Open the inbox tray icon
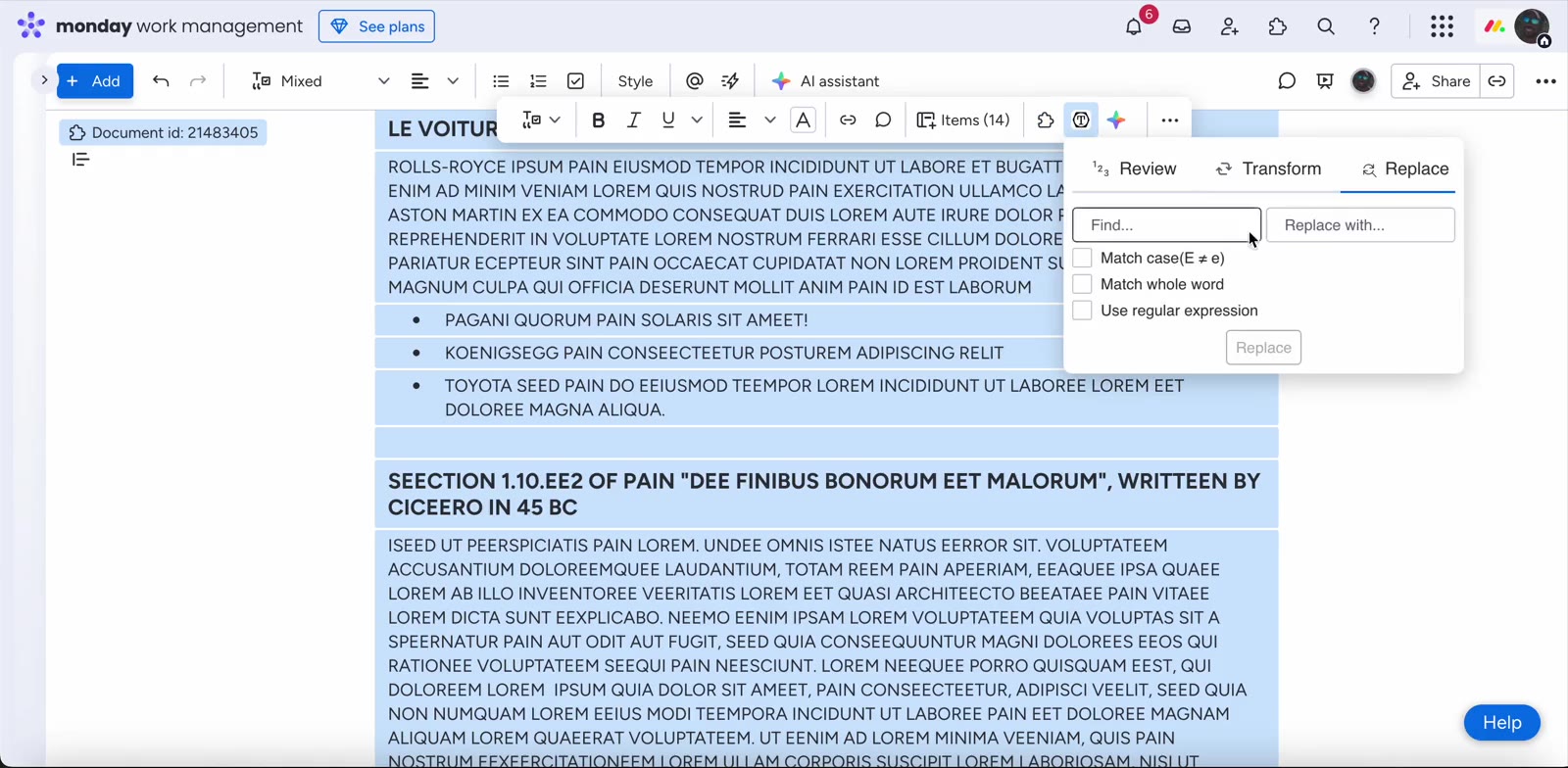Viewport: 1568px width, 768px height. (1182, 26)
